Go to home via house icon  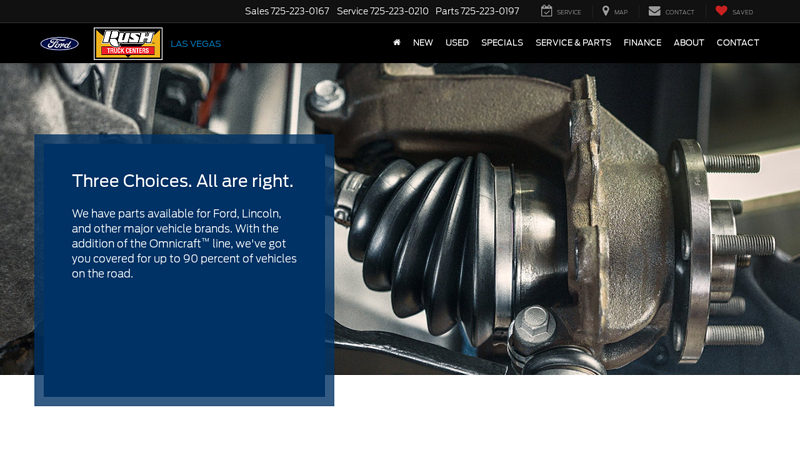[396, 42]
